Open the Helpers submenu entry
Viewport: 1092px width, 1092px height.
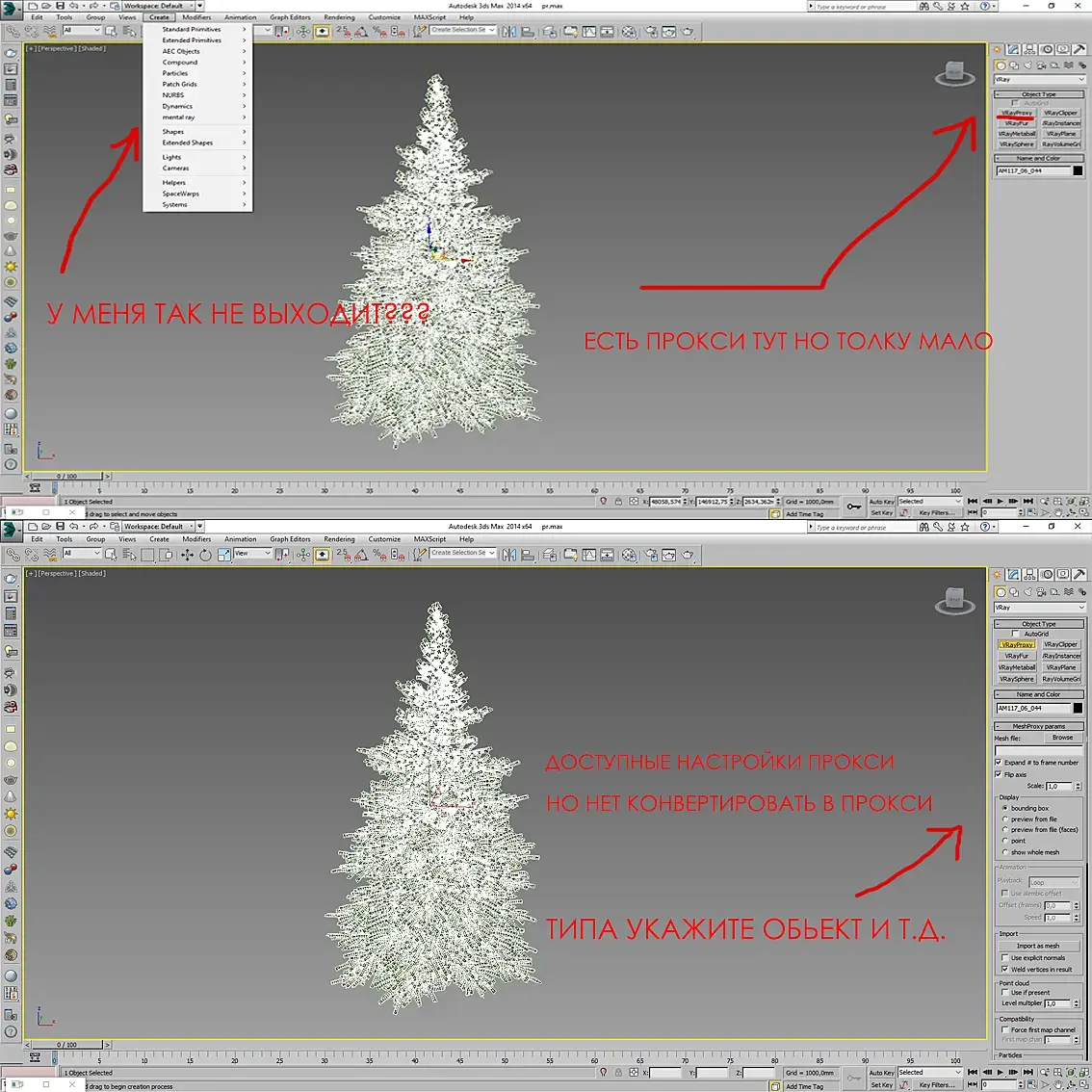coord(197,182)
